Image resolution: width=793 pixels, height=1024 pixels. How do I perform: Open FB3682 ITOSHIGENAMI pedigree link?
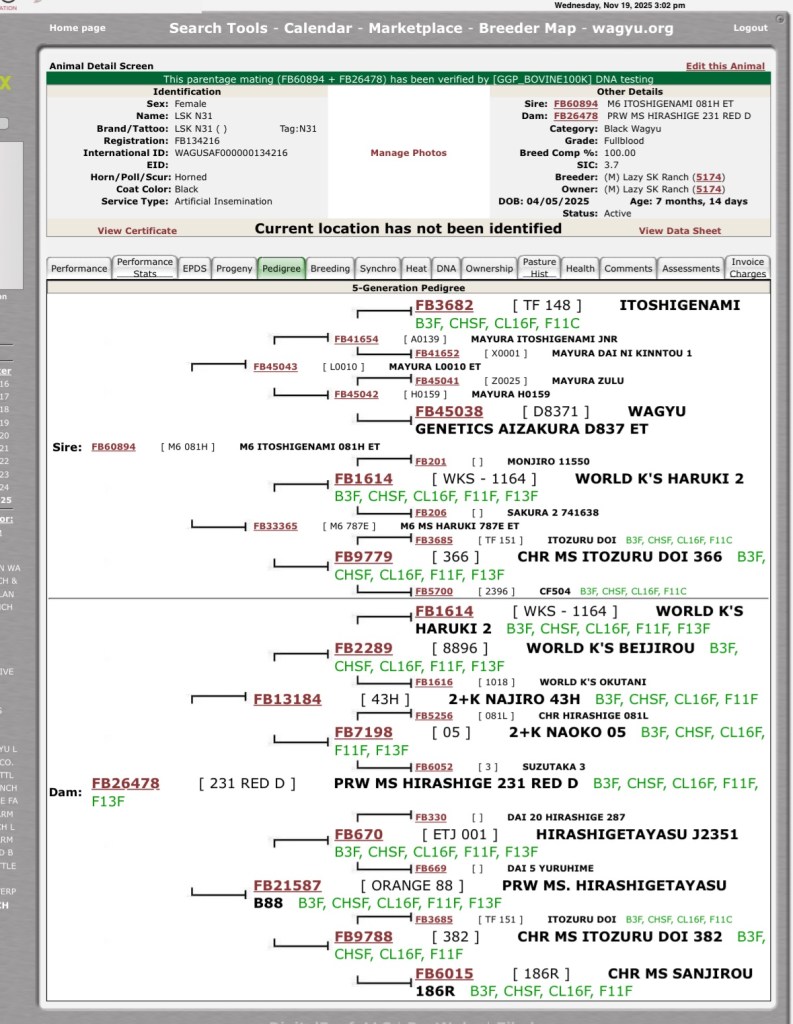point(444,305)
